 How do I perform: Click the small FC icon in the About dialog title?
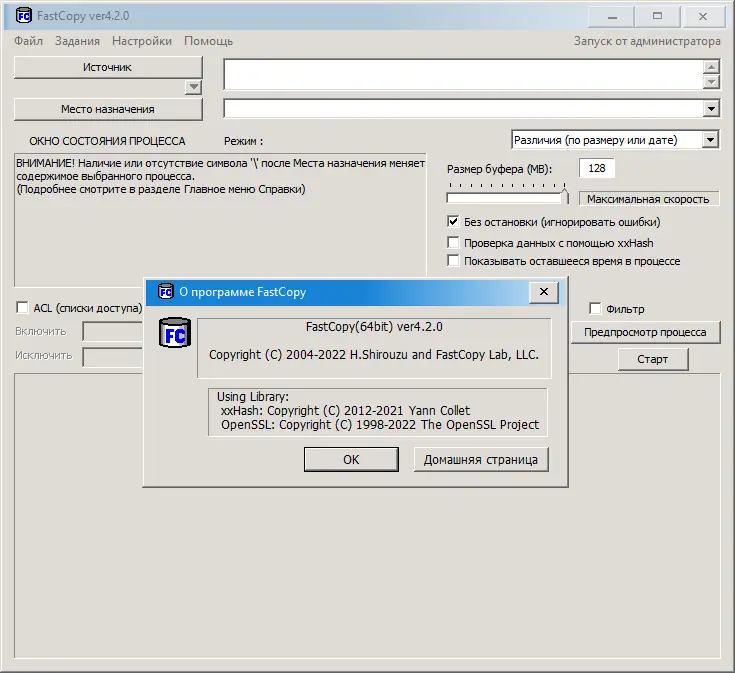pyautogui.click(x=165, y=292)
